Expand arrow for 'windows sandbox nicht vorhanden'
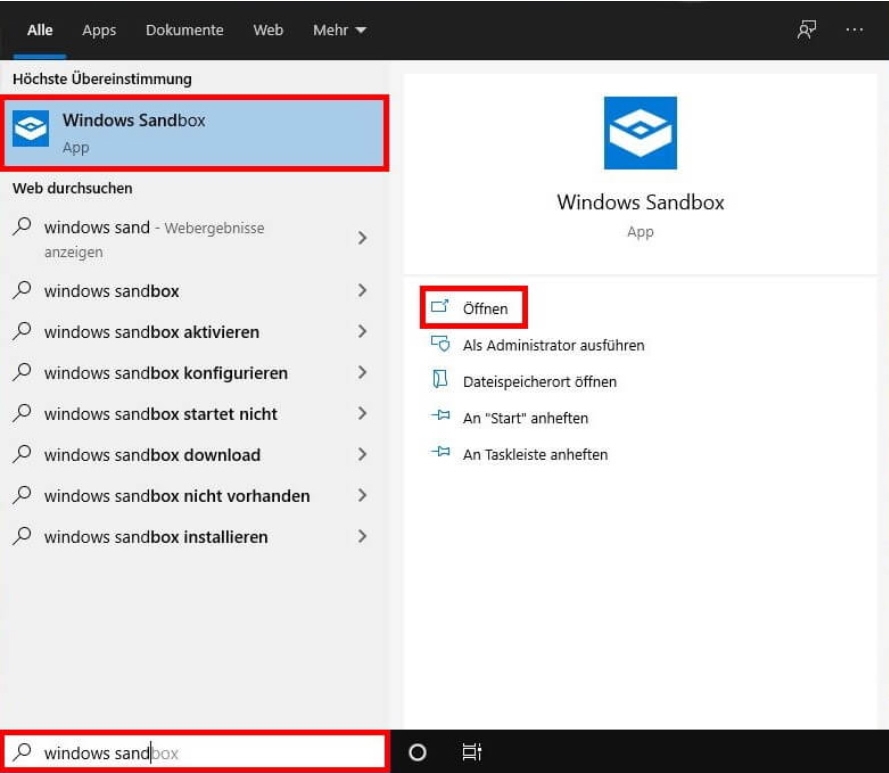The image size is (889, 773). tap(362, 496)
